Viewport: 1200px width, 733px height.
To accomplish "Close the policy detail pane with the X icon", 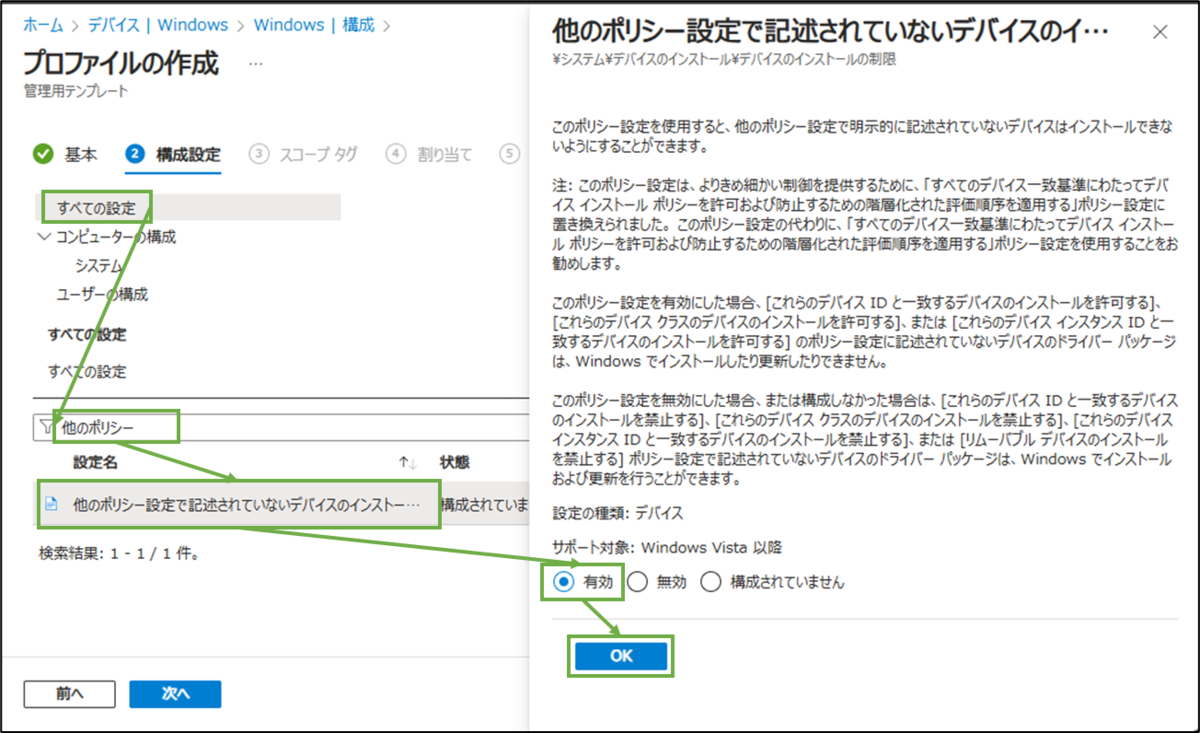I will (x=1160, y=31).
